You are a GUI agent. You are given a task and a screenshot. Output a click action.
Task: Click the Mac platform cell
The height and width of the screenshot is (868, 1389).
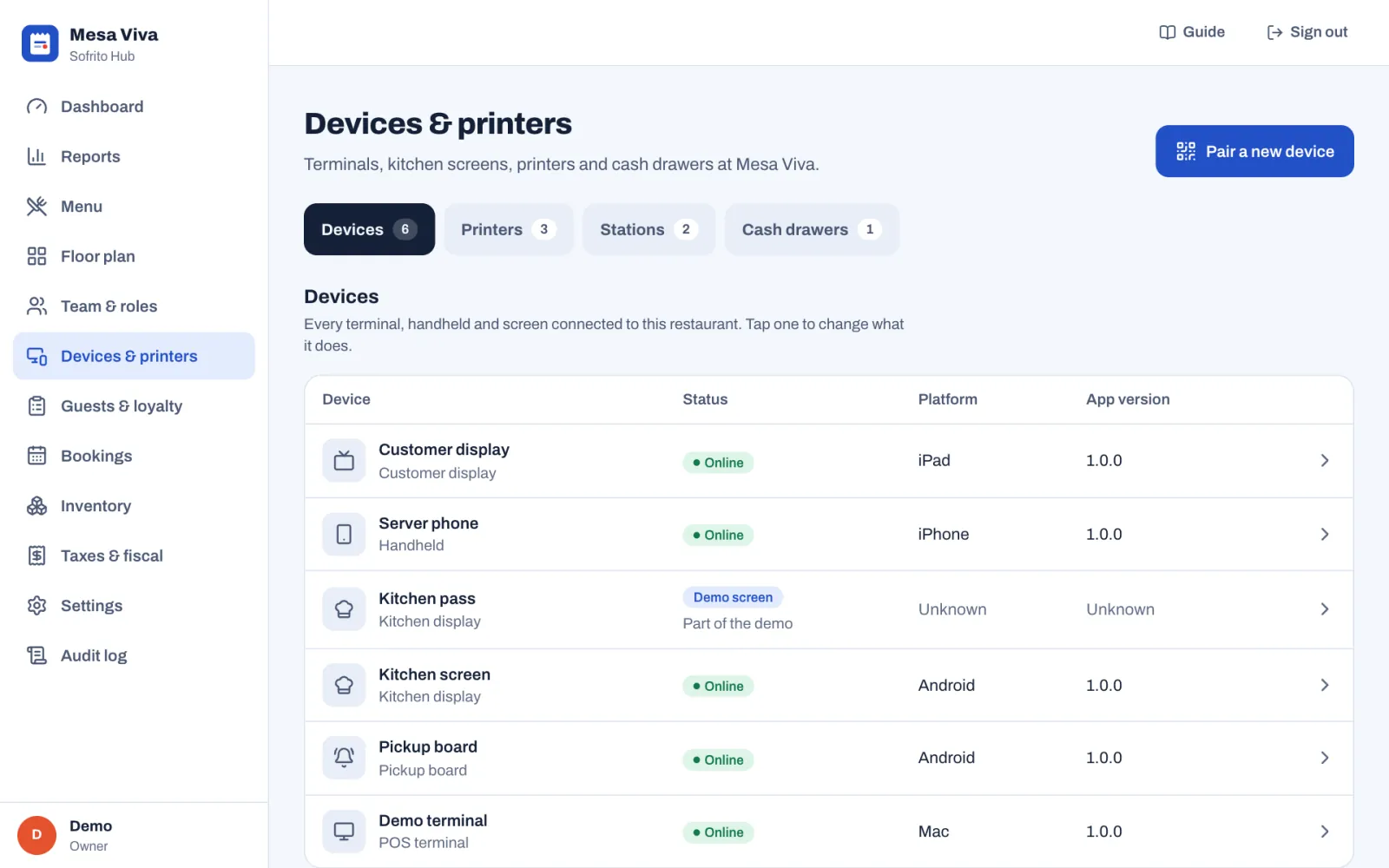(x=933, y=832)
